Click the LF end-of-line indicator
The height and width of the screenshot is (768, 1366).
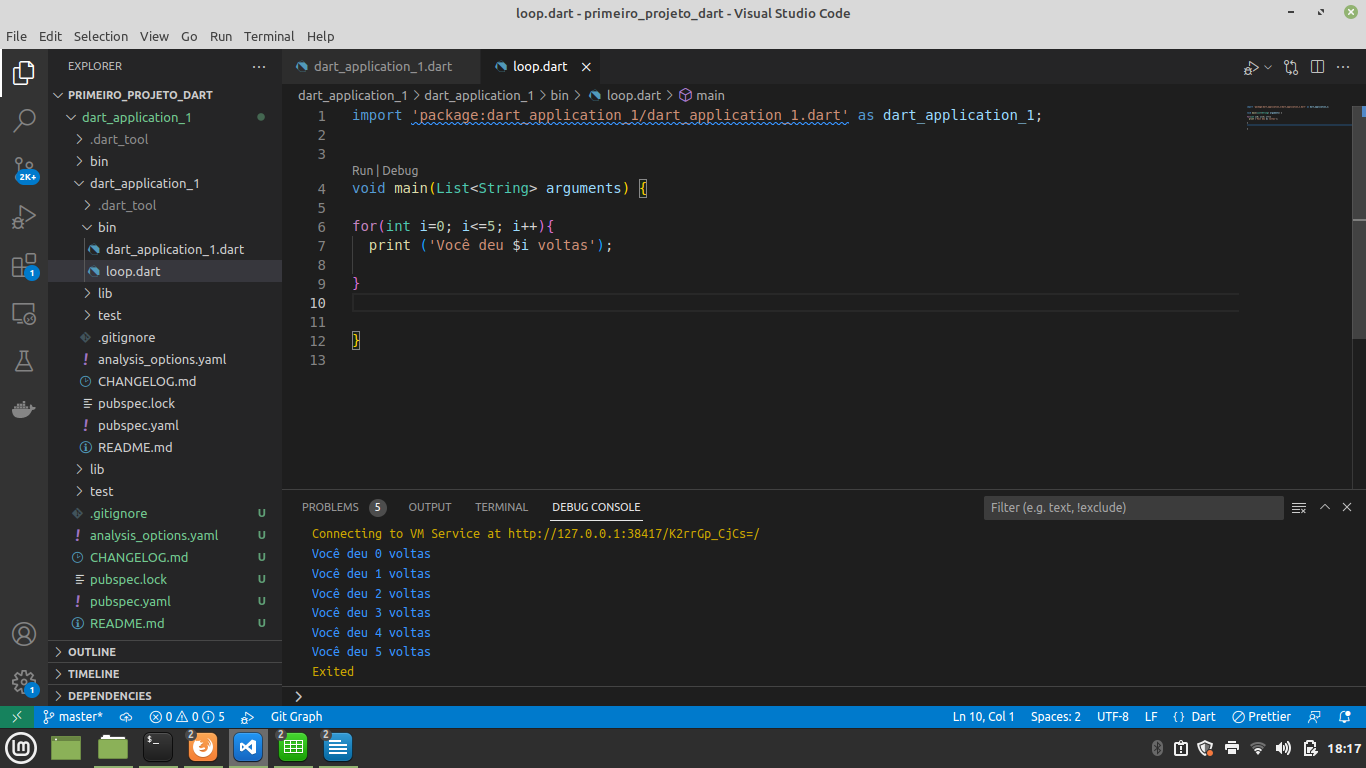coord(1151,717)
